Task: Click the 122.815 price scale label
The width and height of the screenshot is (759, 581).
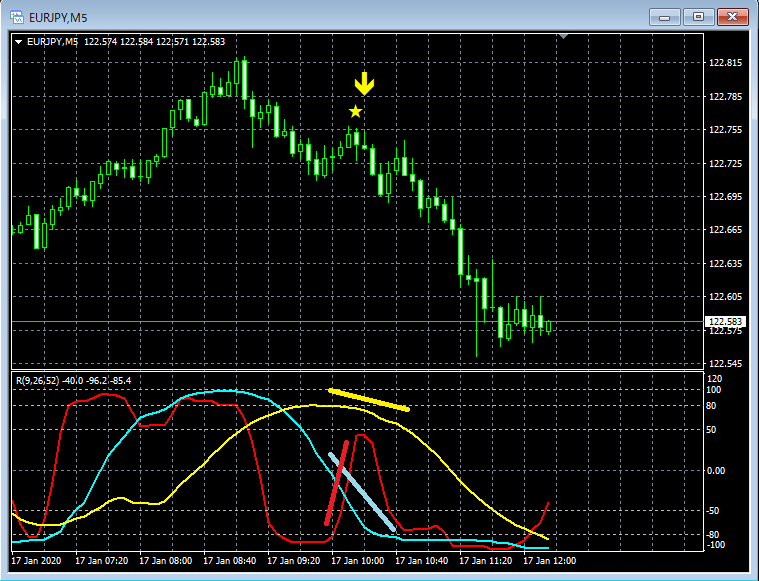Action: point(725,62)
